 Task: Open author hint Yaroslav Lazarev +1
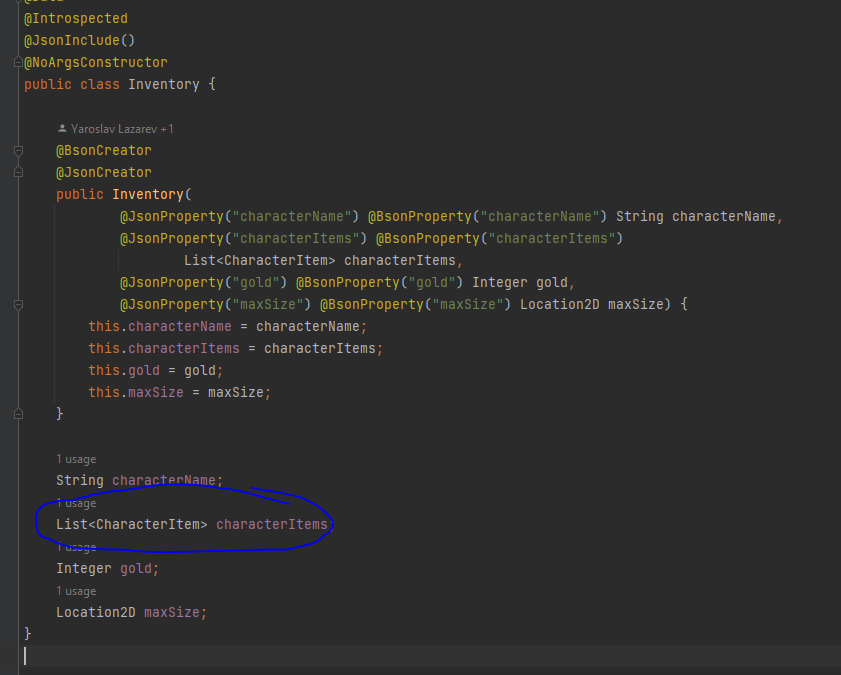(x=122, y=129)
